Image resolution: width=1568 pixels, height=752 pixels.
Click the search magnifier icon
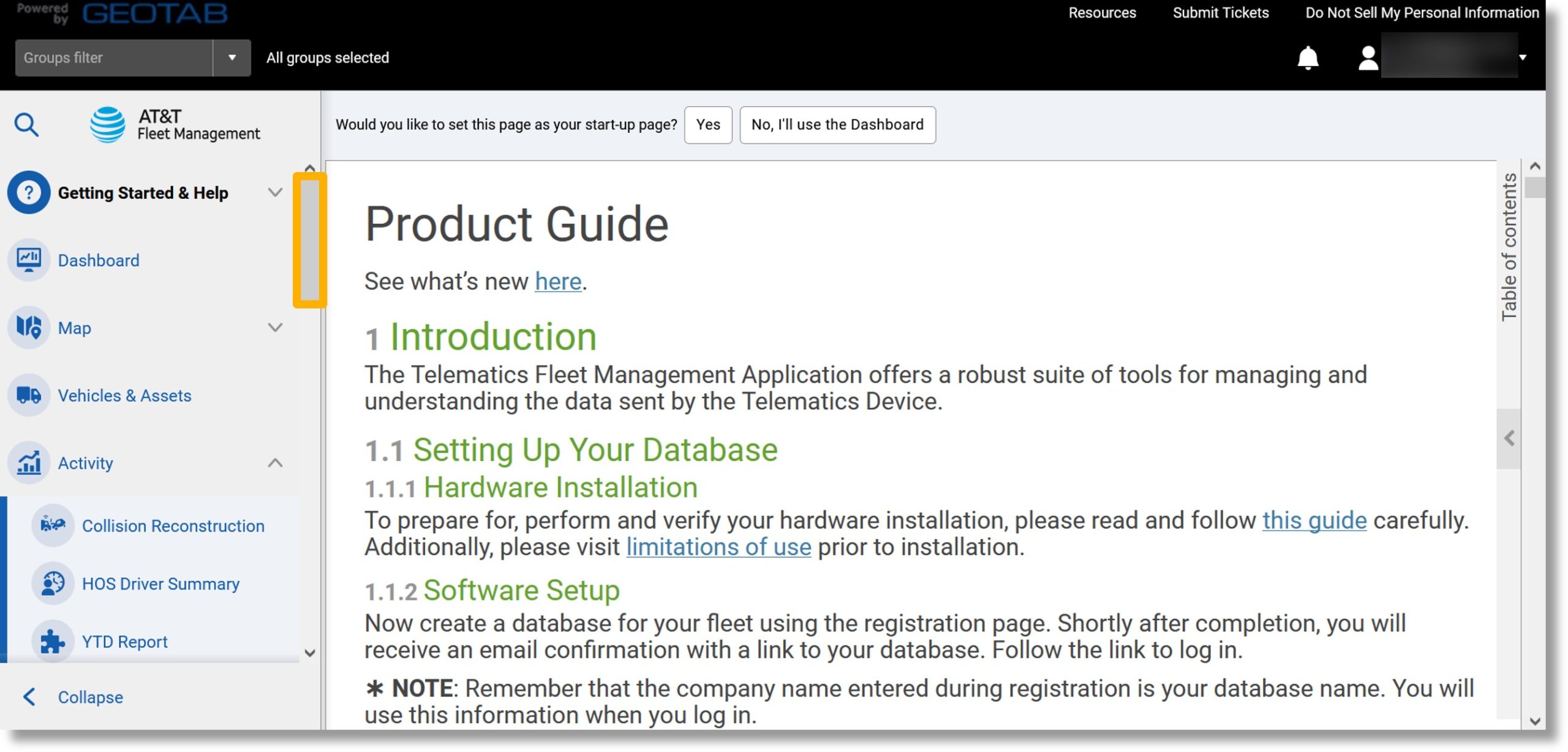point(26,125)
